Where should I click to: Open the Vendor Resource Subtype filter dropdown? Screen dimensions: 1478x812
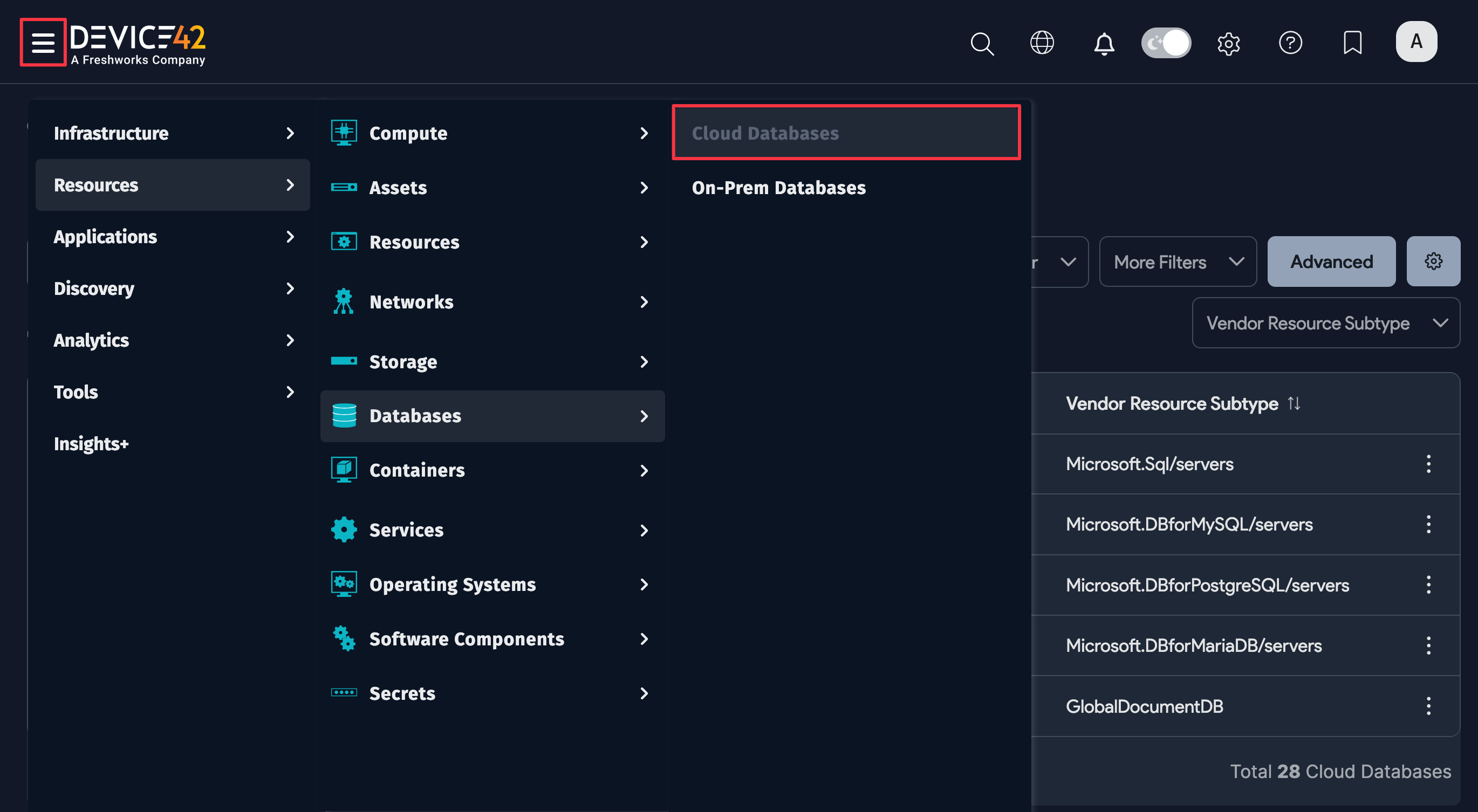pos(1325,323)
